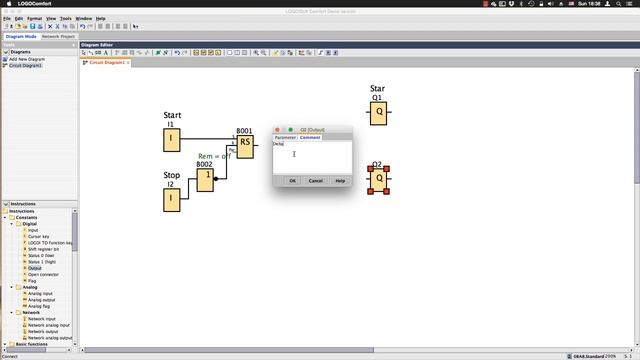Collapse the Network tree folder

click(11, 313)
